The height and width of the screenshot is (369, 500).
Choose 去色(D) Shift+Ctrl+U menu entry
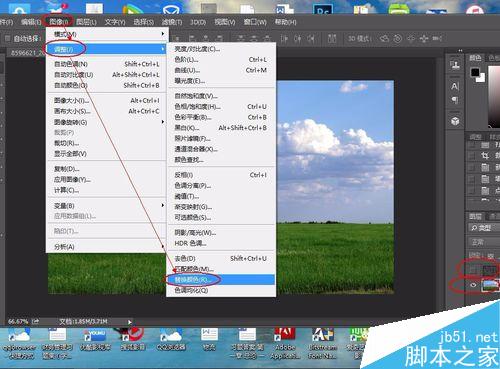coord(221,258)
